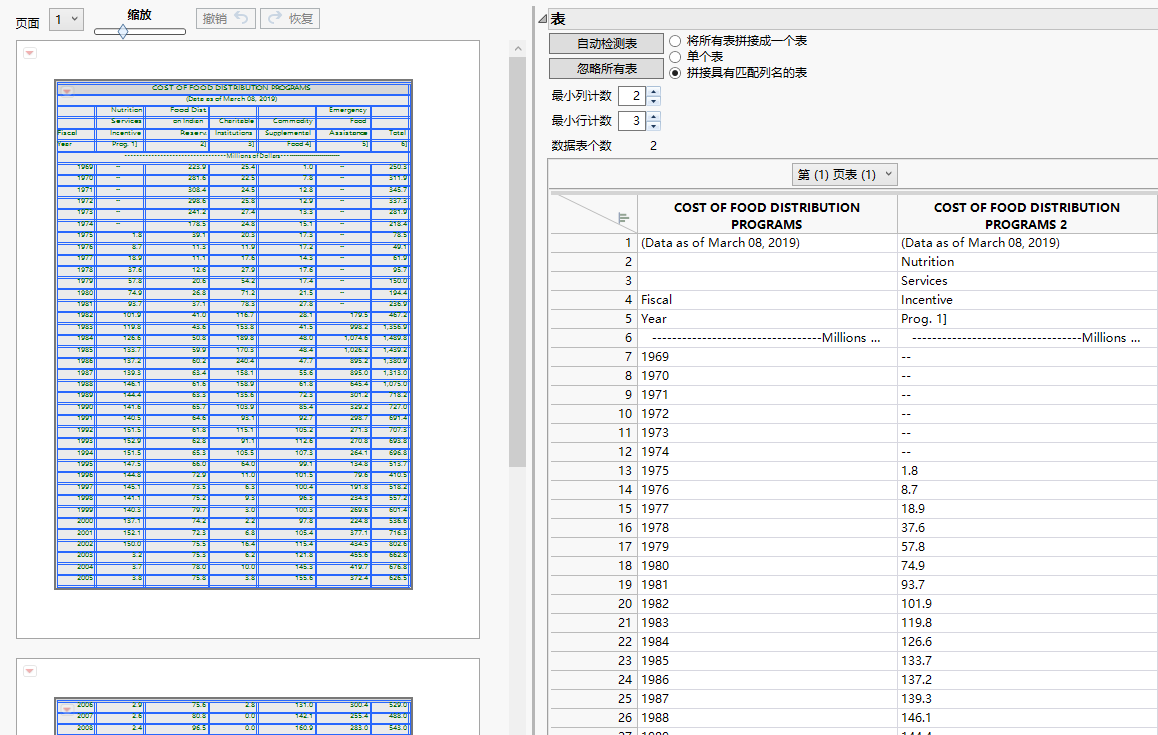This screenshot has height=735, width=1158.
Task: Click the 自动检测表 button
Action: coord(607,44)
